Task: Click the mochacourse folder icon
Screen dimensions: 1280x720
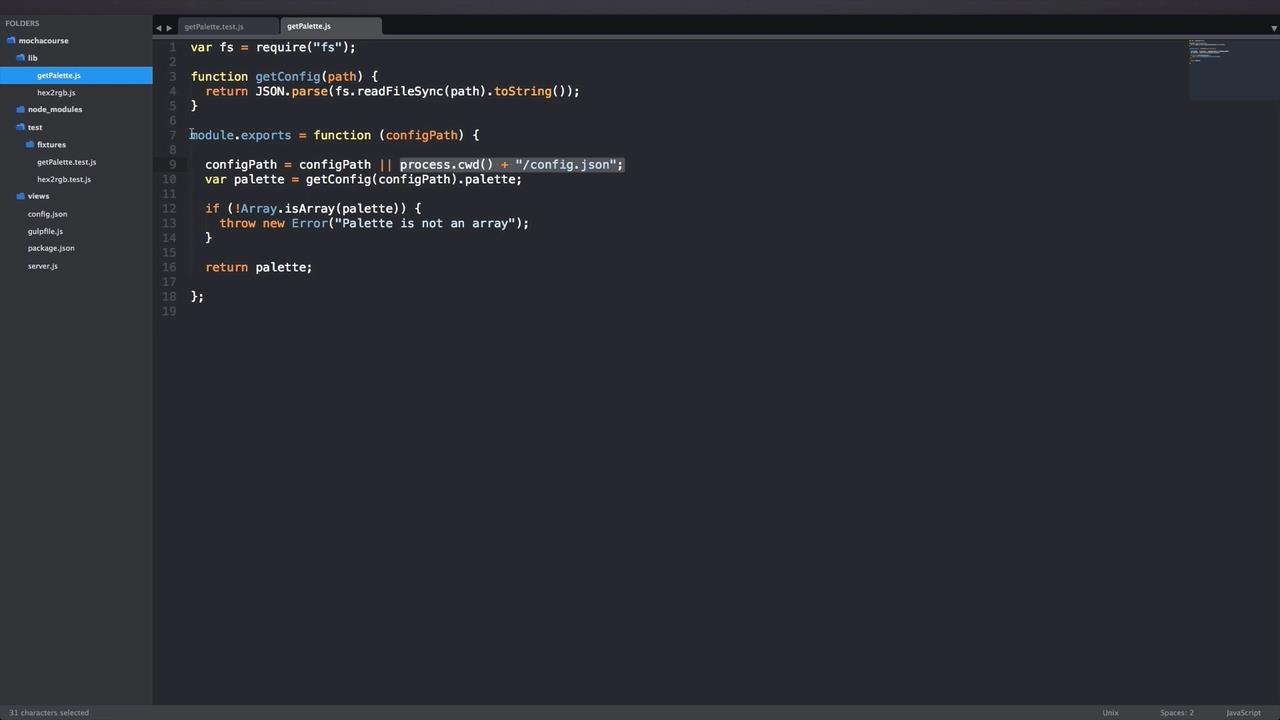Action: pos(11,41)
